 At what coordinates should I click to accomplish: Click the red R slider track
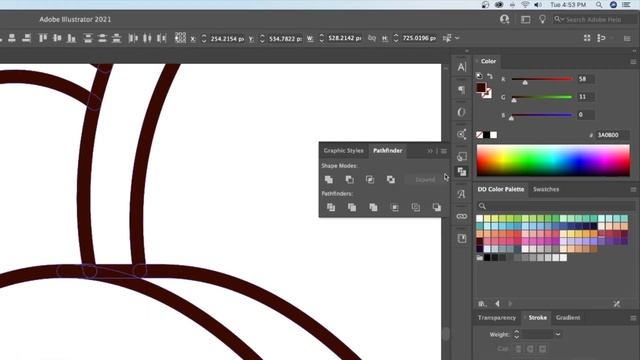click(x=542, y=79)
